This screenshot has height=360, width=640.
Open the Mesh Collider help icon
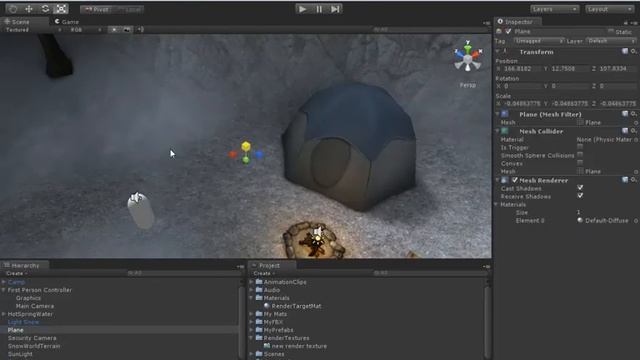tap(625, 131)
